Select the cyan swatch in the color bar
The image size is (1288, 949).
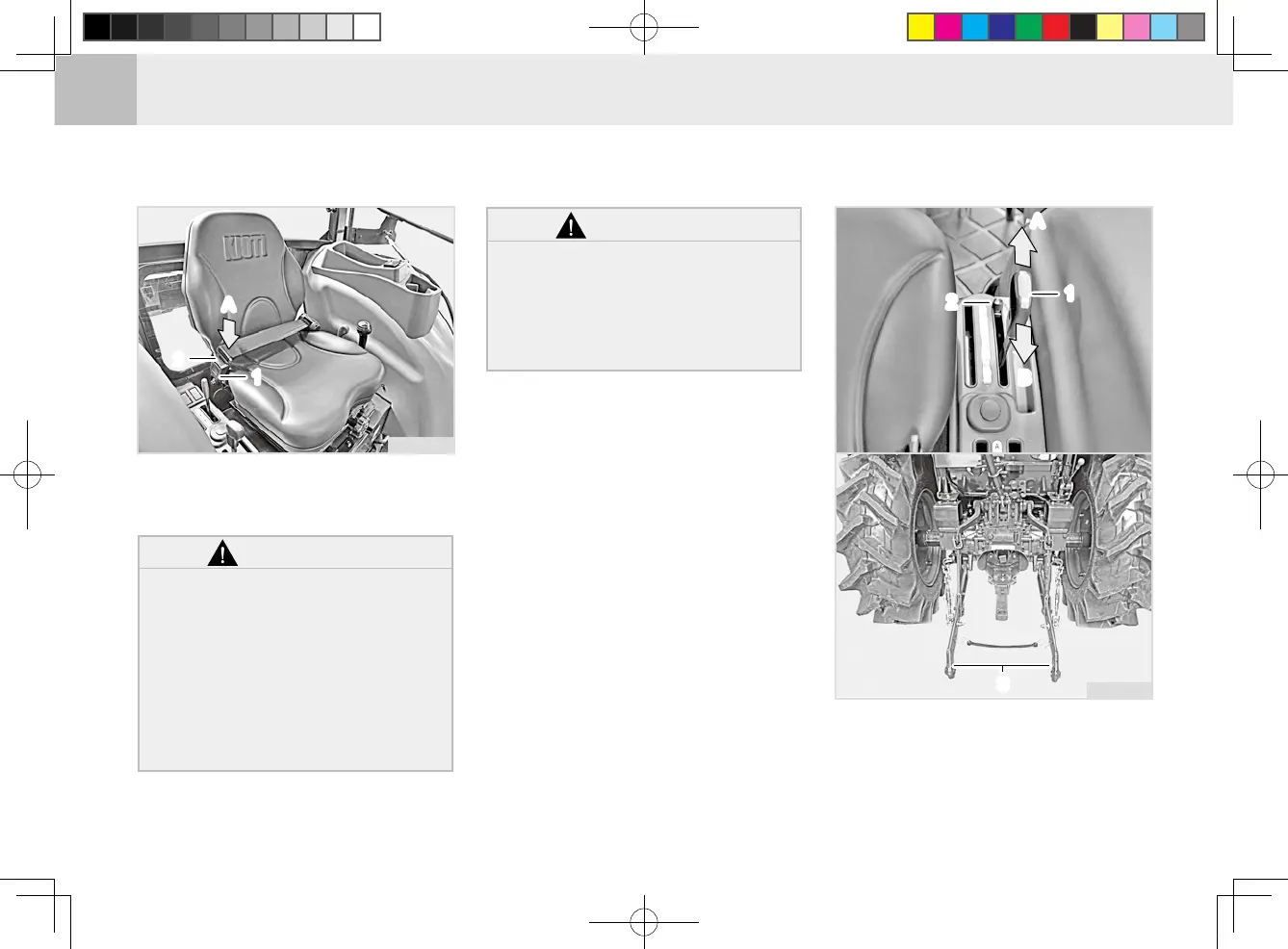[x=975, y=27]
